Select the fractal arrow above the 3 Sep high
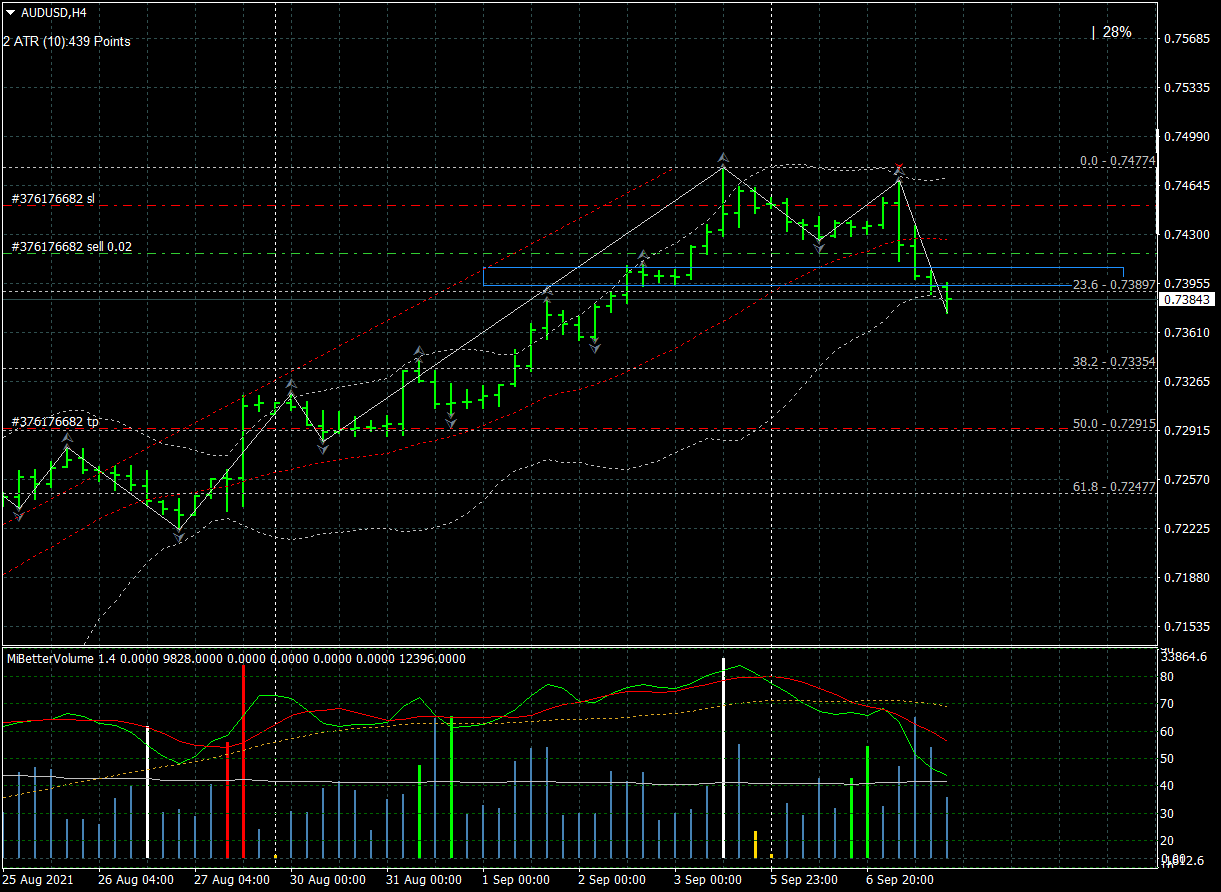The height and width of the screenshot is (892, 1221). pos(723,158)
